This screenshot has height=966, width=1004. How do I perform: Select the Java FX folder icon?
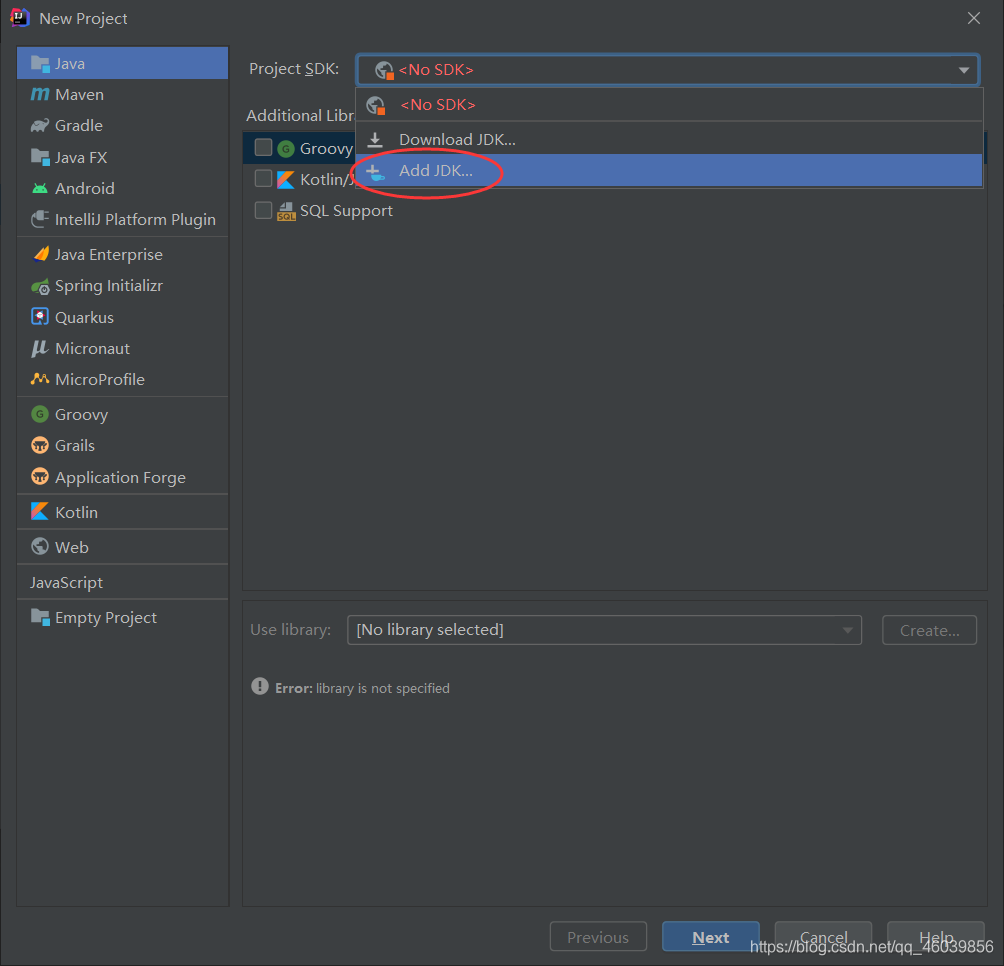(40, 157)
